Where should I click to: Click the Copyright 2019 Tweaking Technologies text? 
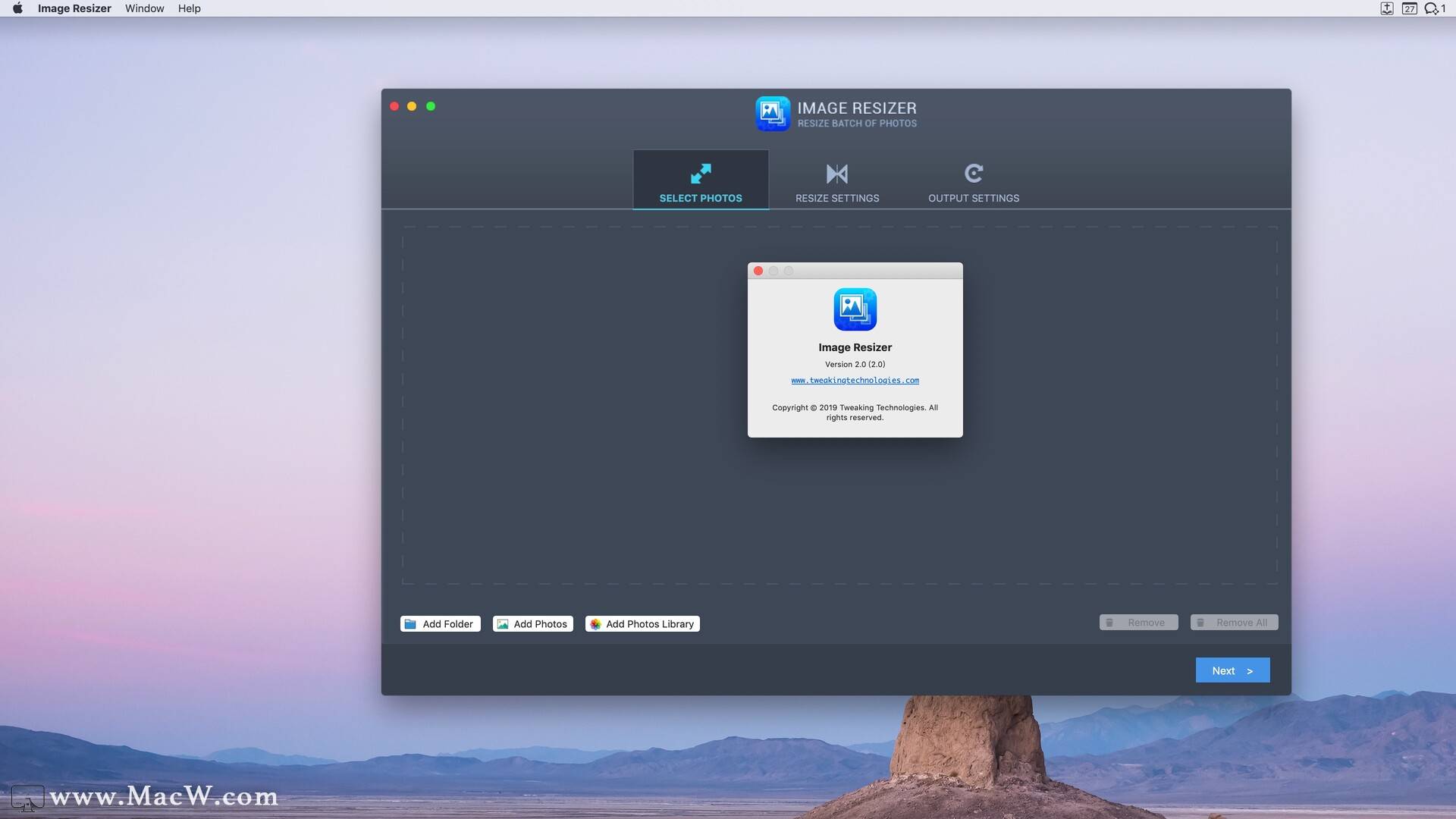[x=855, y=413]
